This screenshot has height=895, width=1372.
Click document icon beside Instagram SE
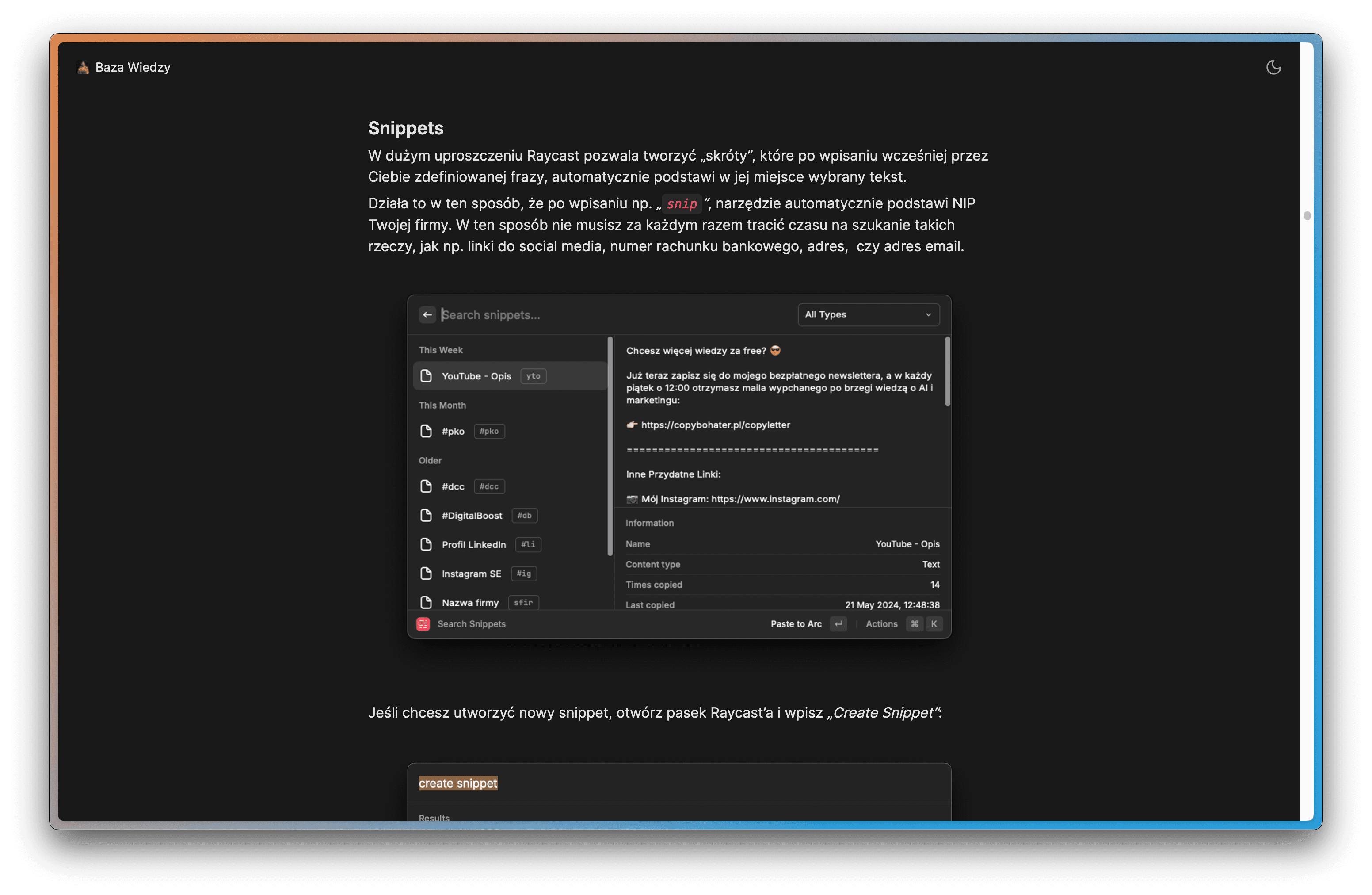[426, 574]
